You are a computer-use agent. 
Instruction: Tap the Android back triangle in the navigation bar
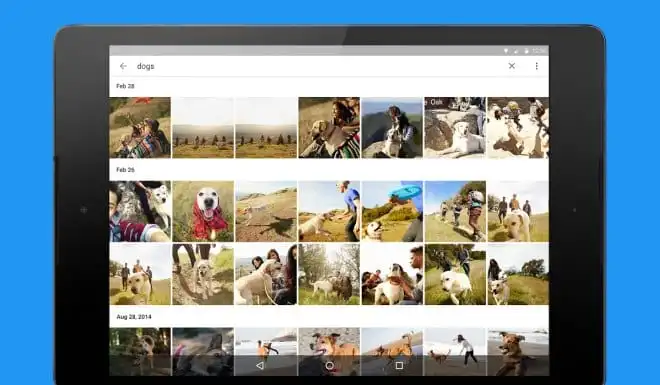pyautogui.click(x=260, y=365)
